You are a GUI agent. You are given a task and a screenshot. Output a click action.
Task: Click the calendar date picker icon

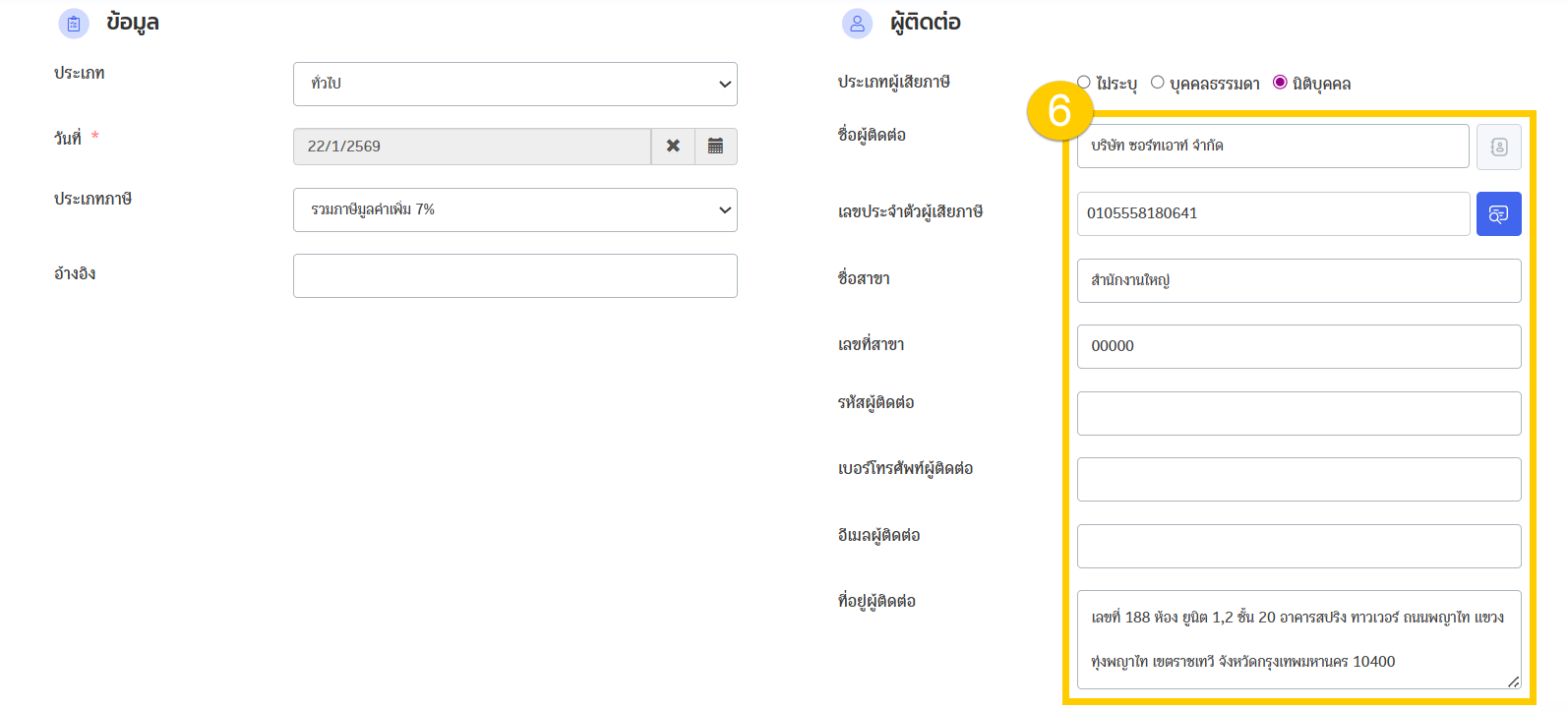pyautogui.click(x=715, y=147)
